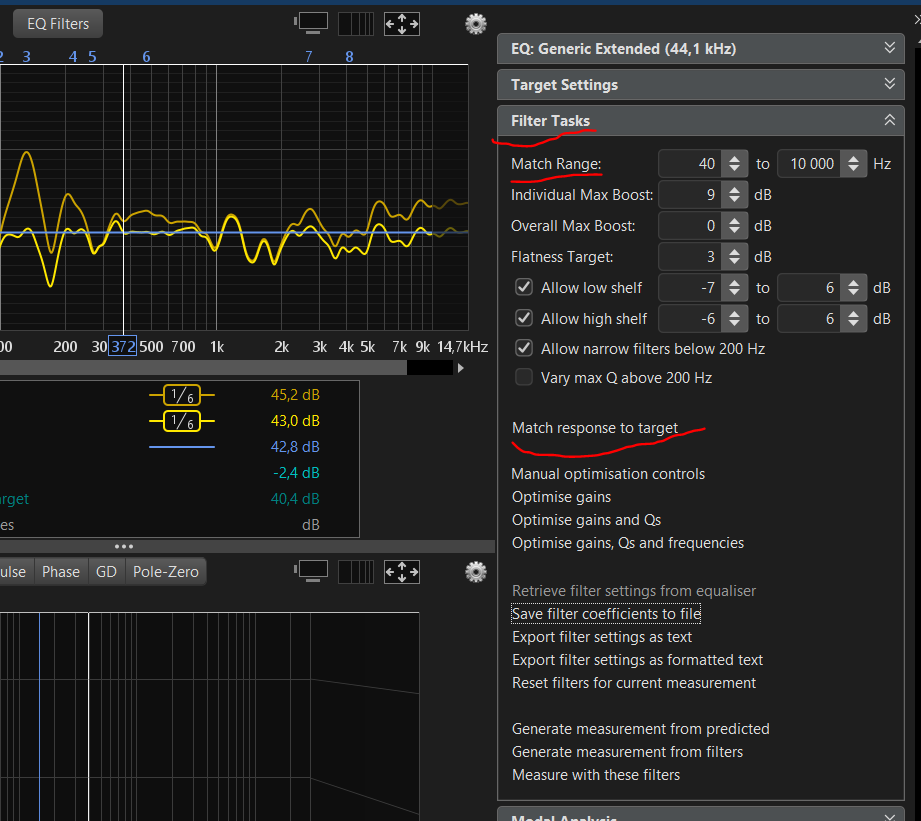Click the fit-to-data arrows icon above EQ graph
Image resolution: width=921 pixels, height=821 pixels.
click(x=402, y=24)
